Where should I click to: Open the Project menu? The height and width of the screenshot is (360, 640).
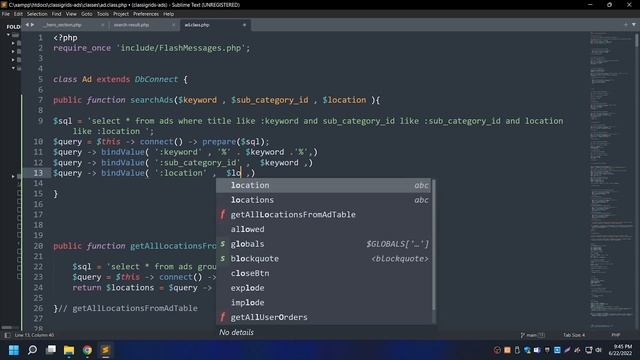pyautogui.click(x=121, y=14)
